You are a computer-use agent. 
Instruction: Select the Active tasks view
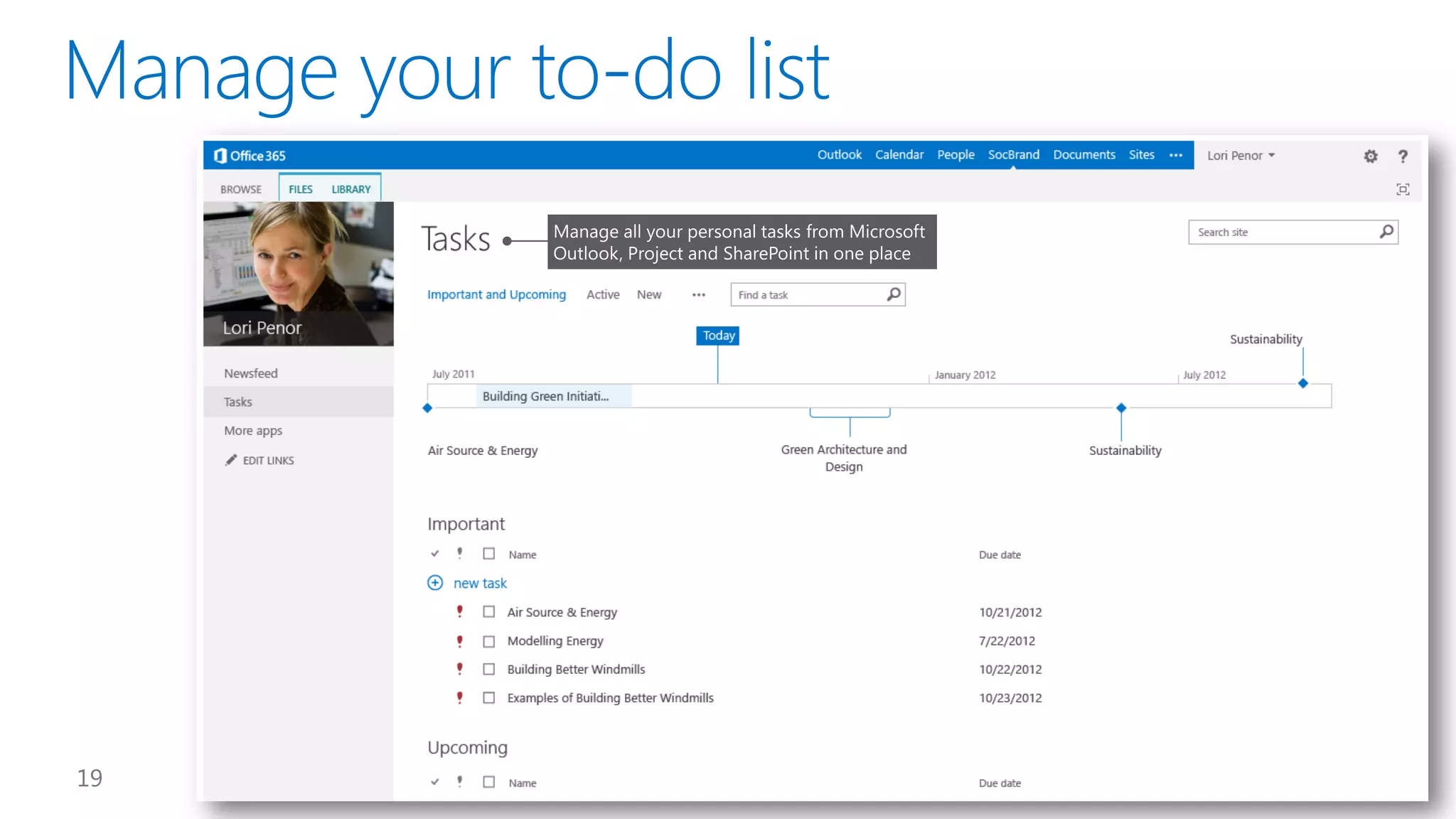point(602,294)
